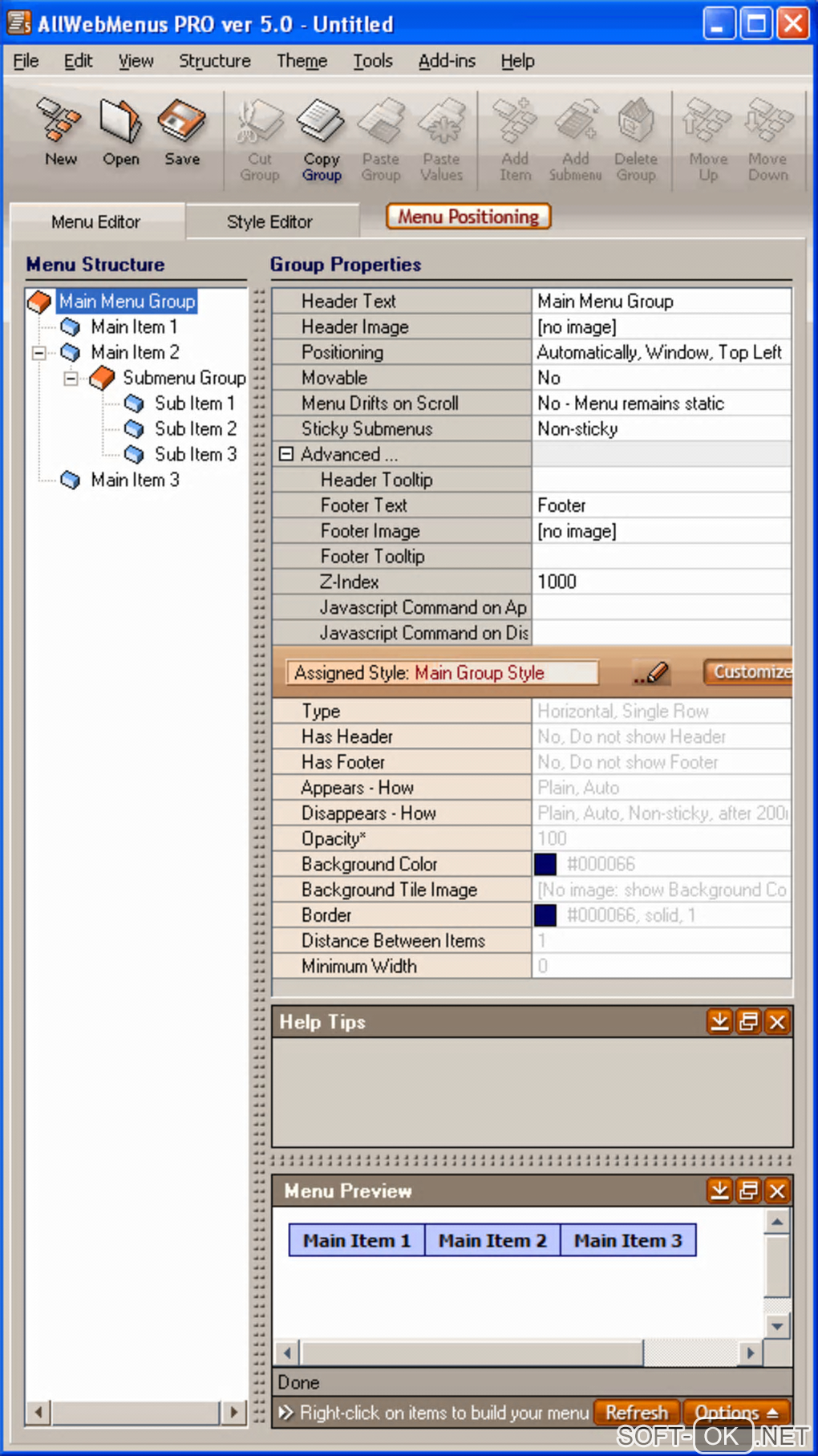This screenshot has height=1456, width=818.
Task: Click the Refresh preview button
Action: pyautogui.click(x=637, y=1412)
